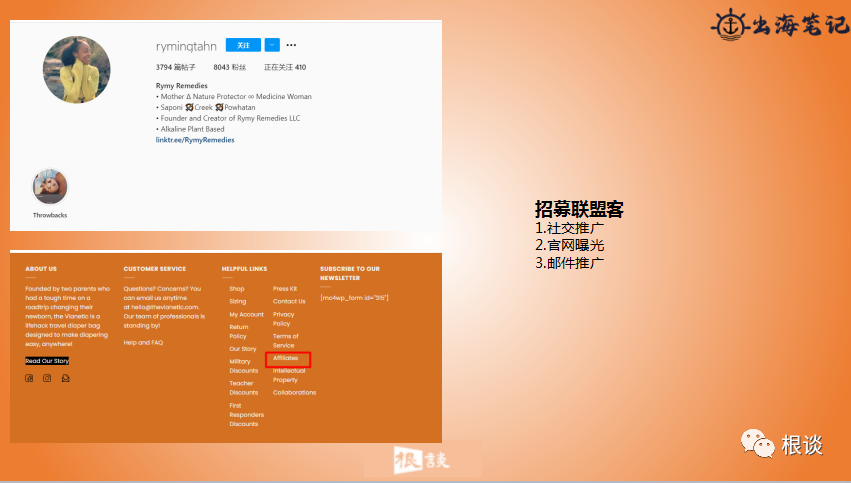Screen dimensions: 851x483
Task: Click the 招募联盟客 slide heading
Action: tap(579, 209)
